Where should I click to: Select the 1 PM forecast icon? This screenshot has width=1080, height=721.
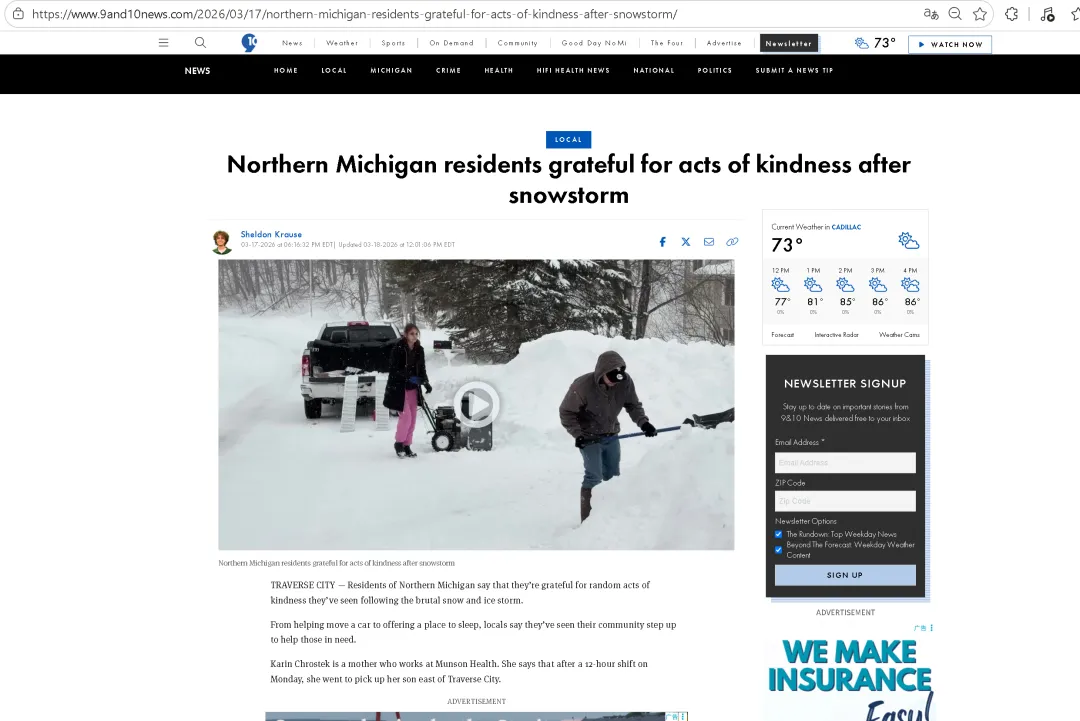click(x=813, y=284)
